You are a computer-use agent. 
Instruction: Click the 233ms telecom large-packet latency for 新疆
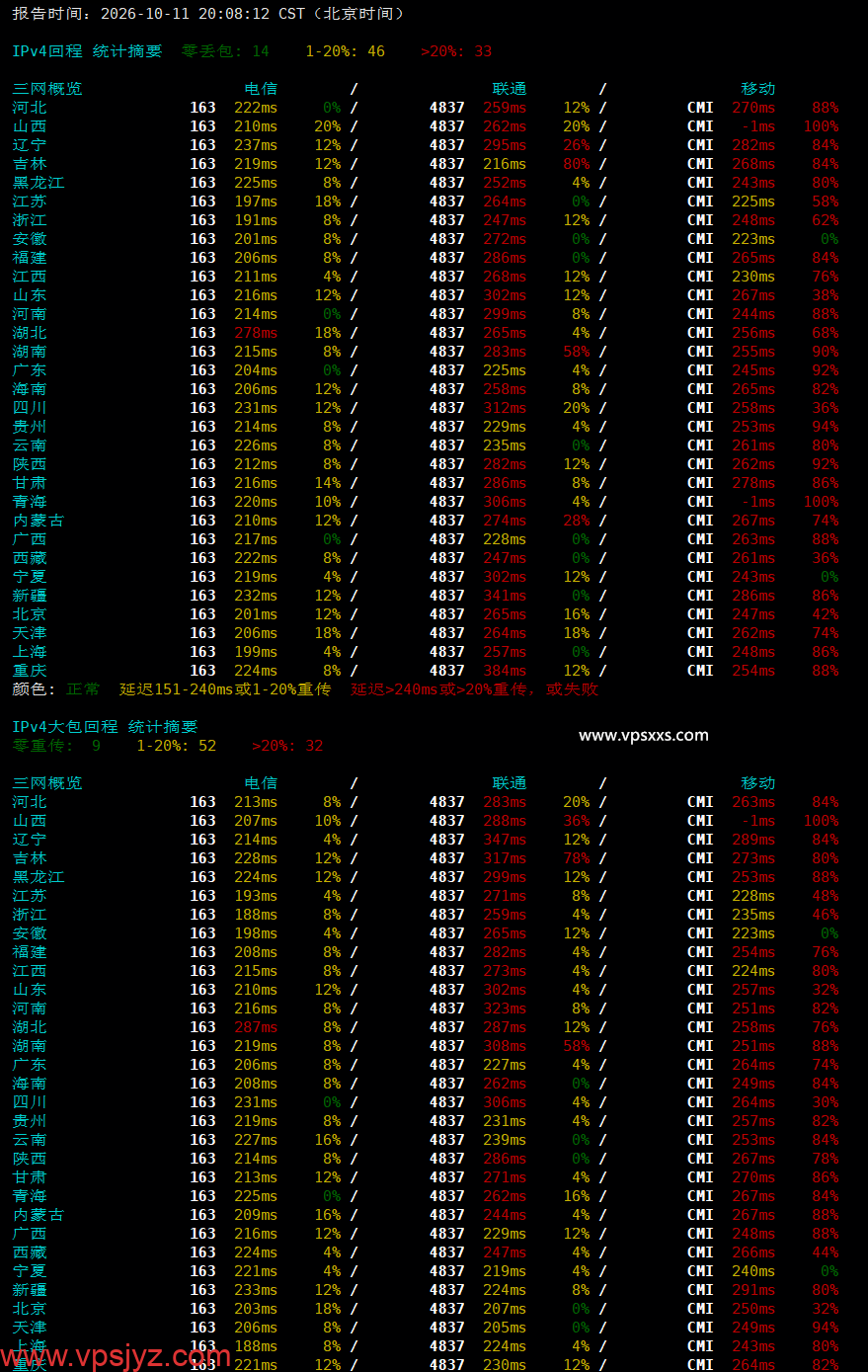pyautogui.click(x=256, y=1290)
